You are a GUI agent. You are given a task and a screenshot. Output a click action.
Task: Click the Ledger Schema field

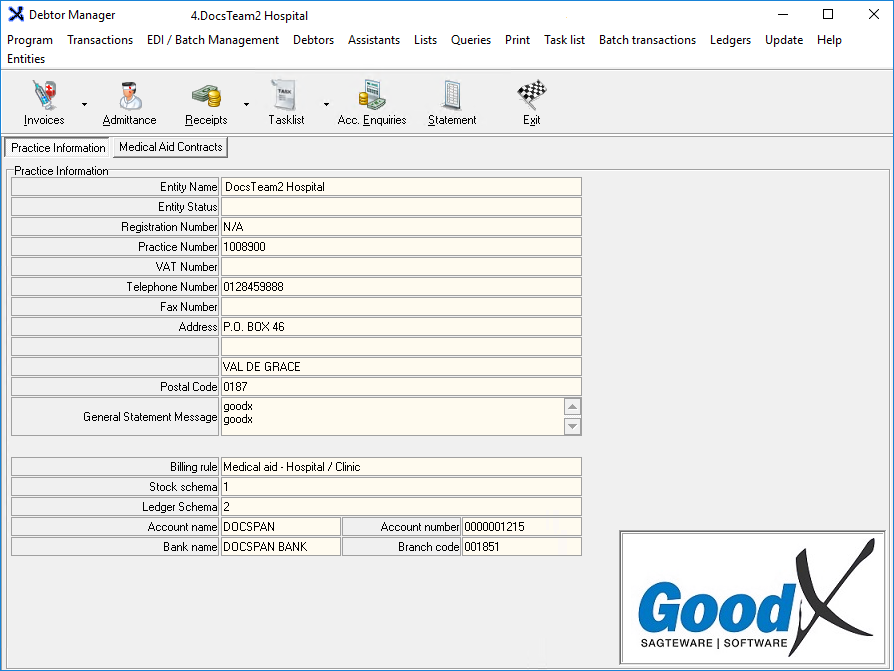tap(401, 507)
